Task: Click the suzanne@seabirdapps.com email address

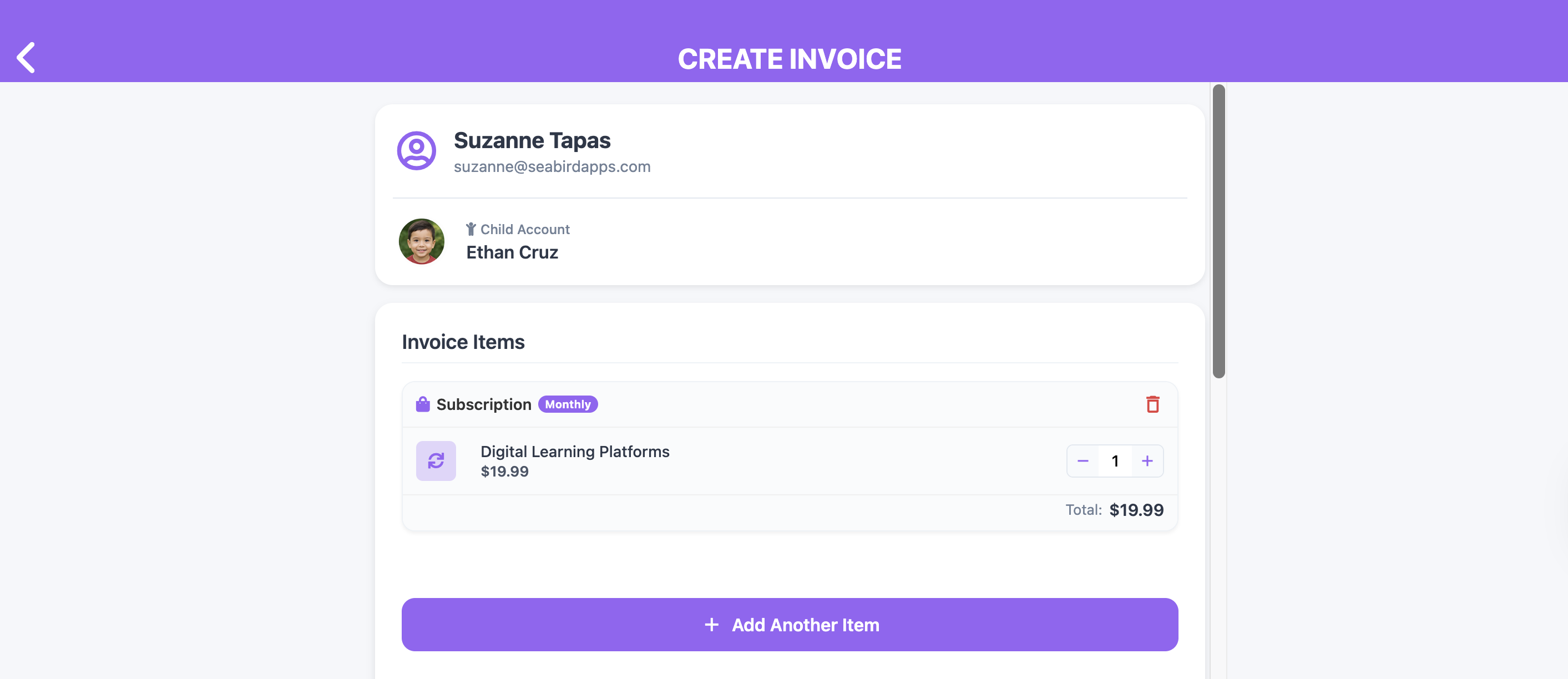Action: [552, 167]
